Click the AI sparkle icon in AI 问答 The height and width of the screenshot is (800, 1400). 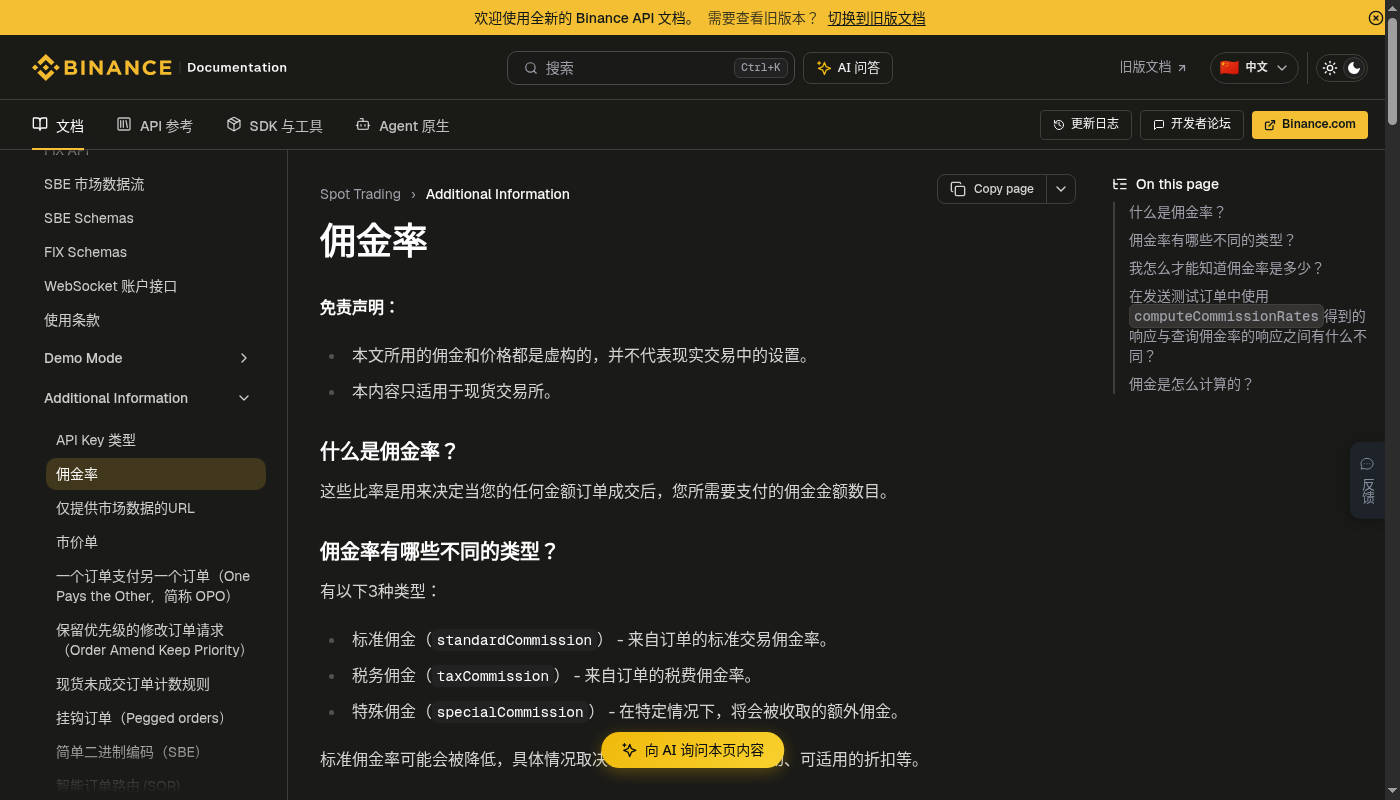click(x=824, y=68)
